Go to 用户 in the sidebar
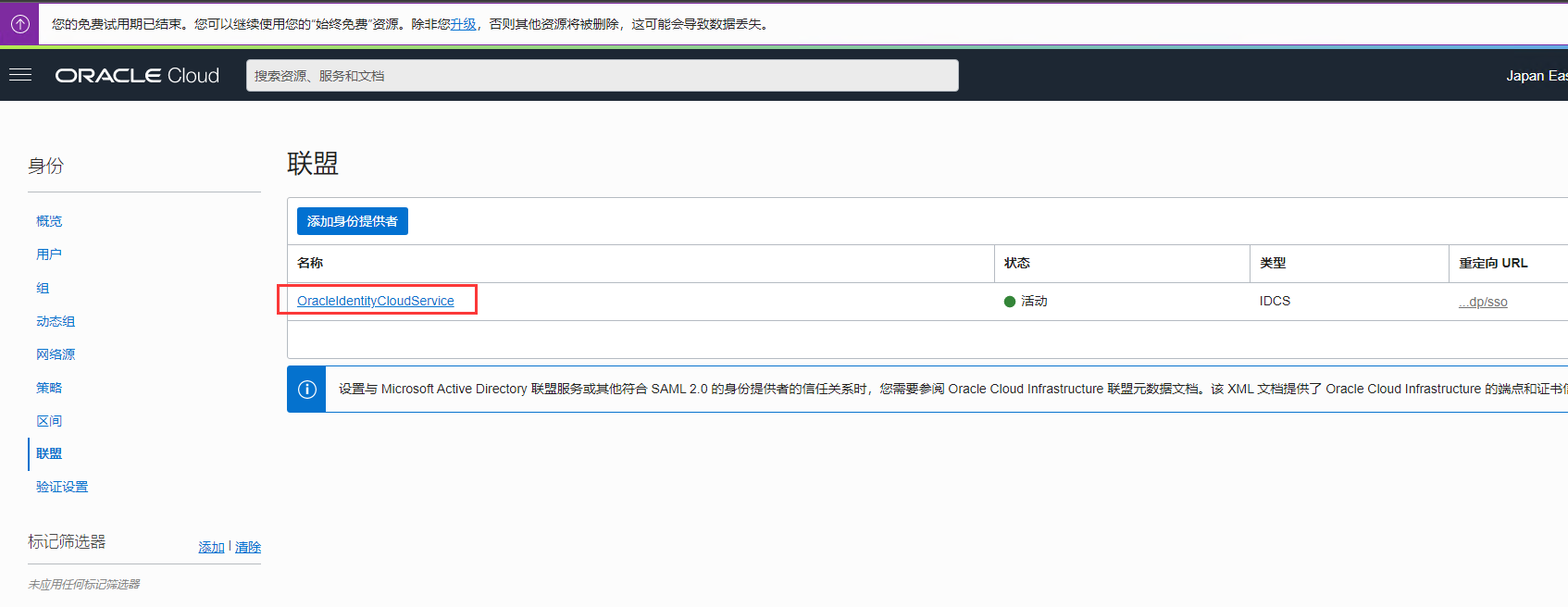The image size is (1568, 607). click(49, 254)
